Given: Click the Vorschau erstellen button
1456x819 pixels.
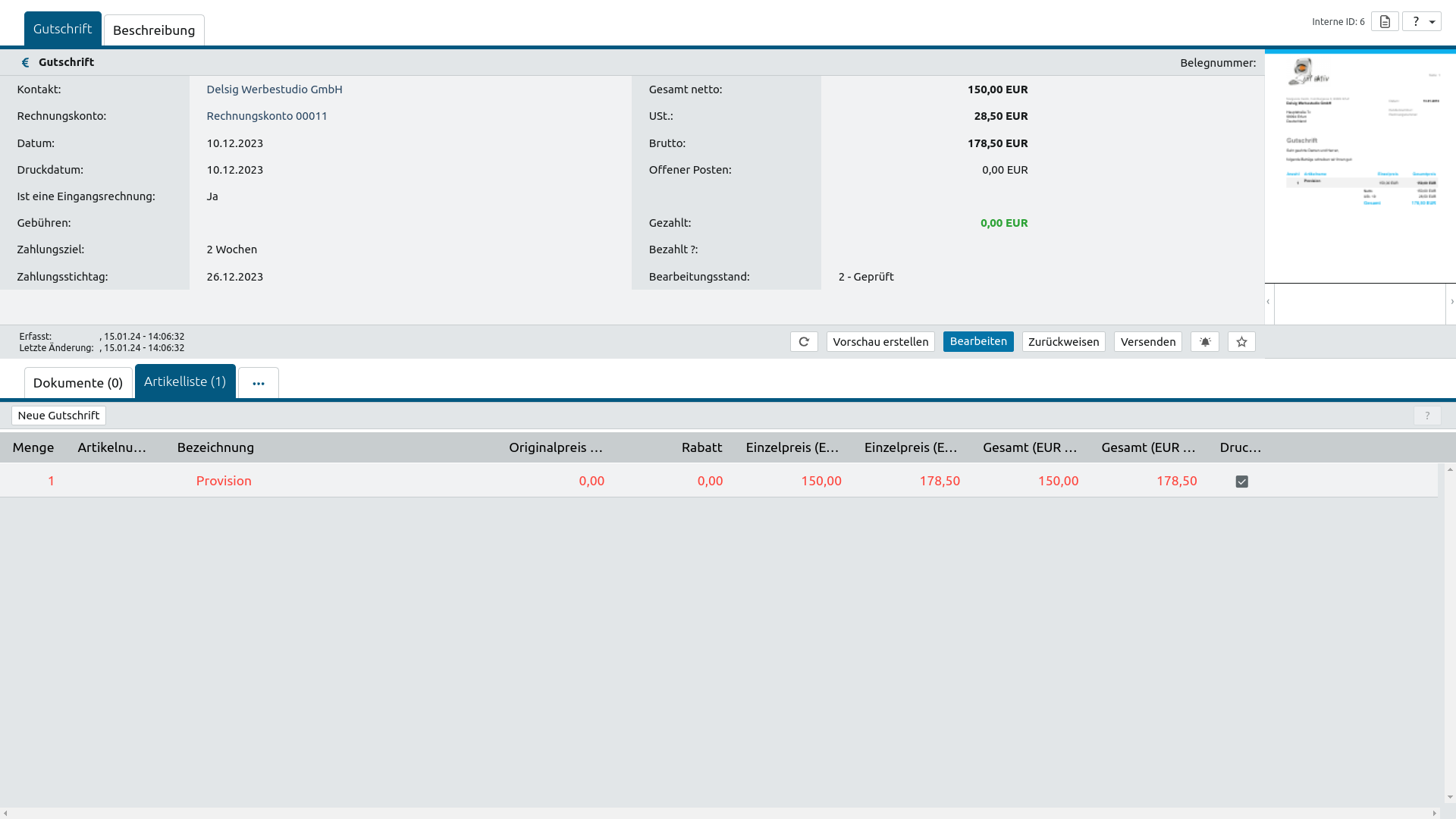Looking at the screenshot, I should (880, 342).
